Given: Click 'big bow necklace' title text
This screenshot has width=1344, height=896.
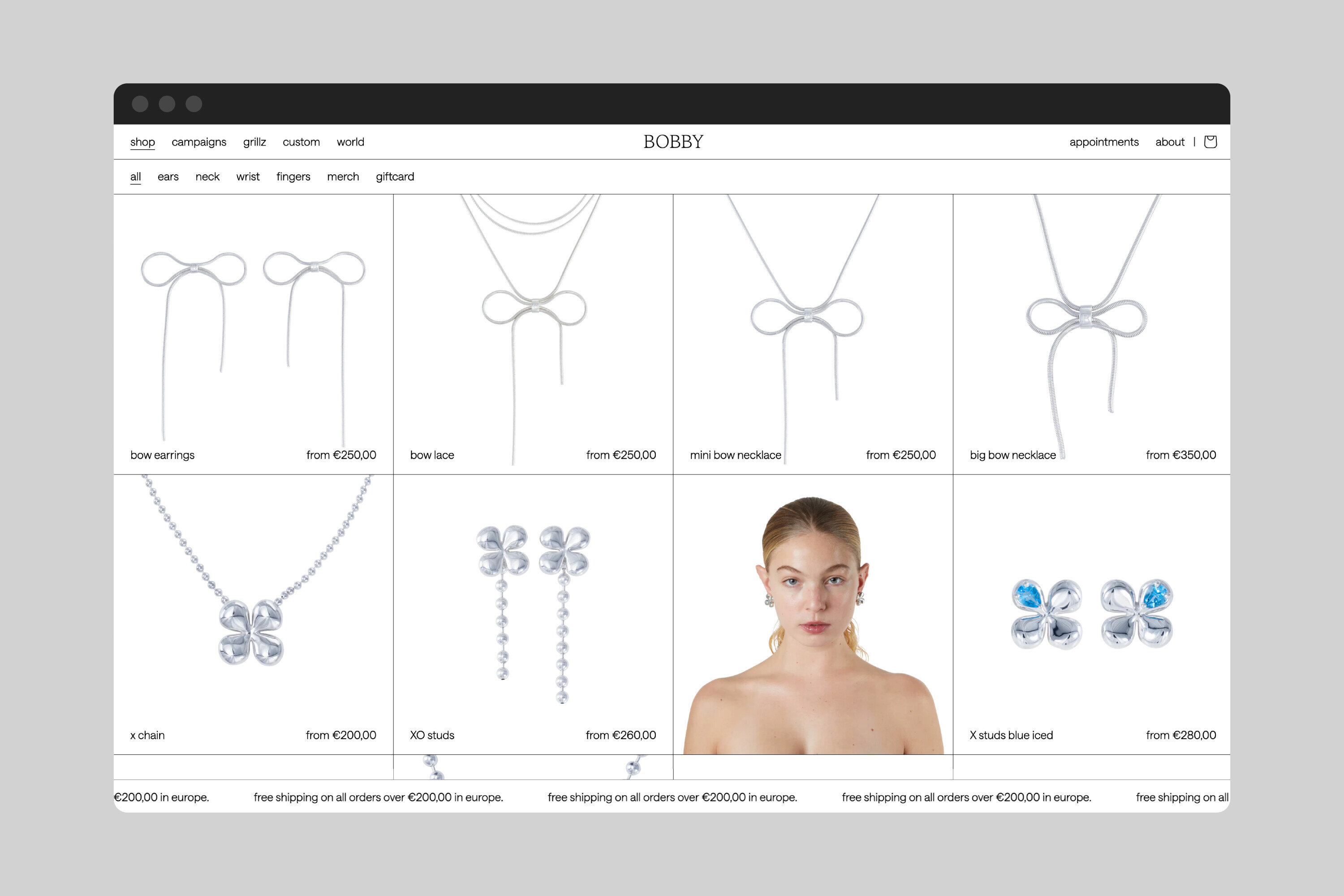Looking at the screenshot, I should point(1012,455).
